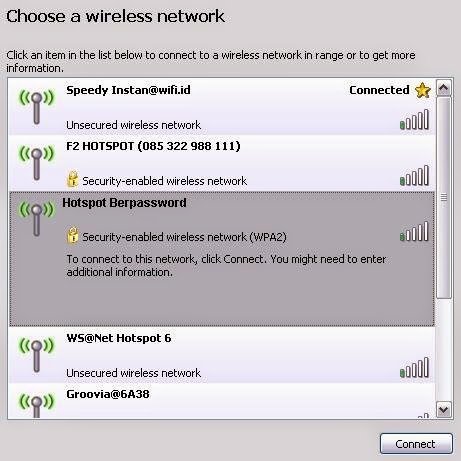
Task: Click signal bars for Hotspot Berpassword network
Action: pyautogui.click(x=414, y=231)
